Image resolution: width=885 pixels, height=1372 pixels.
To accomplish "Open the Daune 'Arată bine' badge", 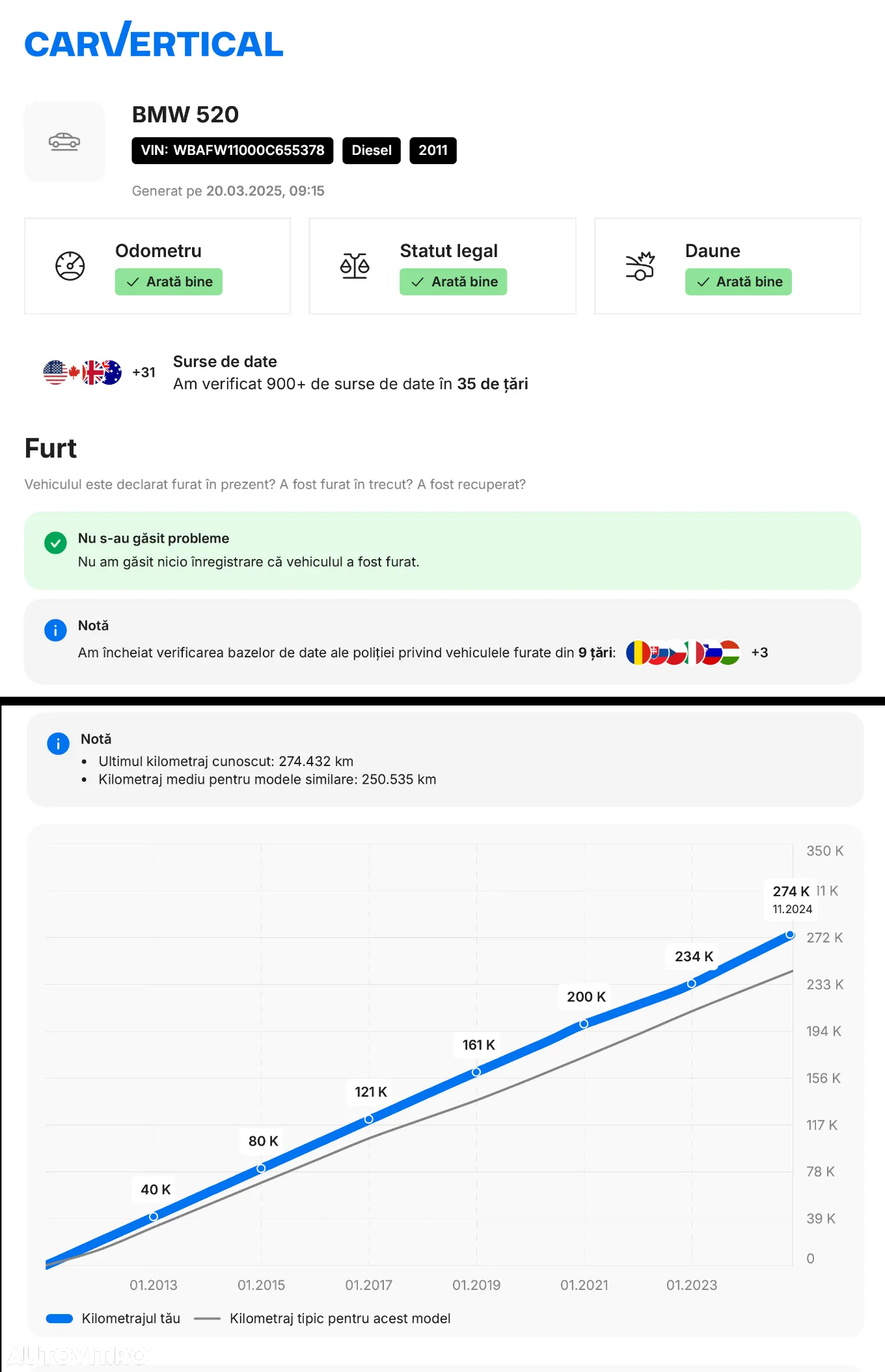I will coord(739,282).
